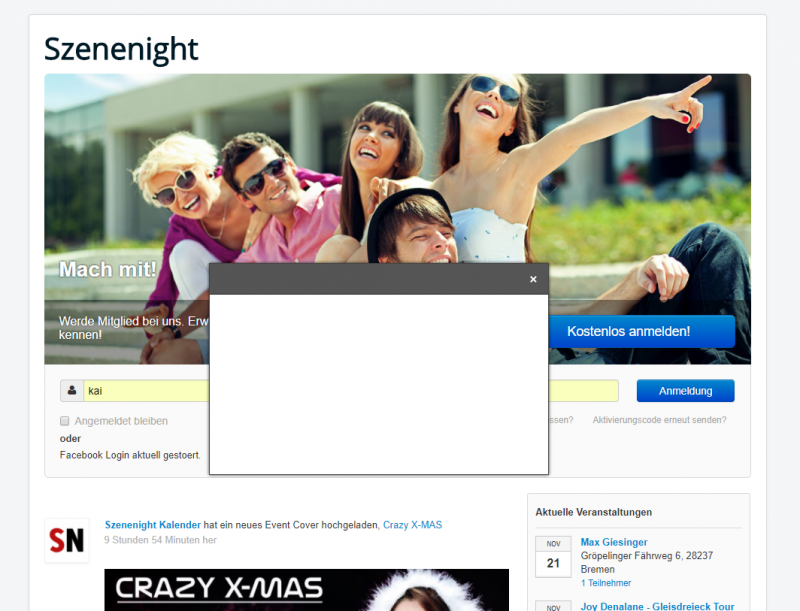Screen dimensions: 800x611
Task: Click the 'Szenenight' site title
Action: [x=121, y=49]
